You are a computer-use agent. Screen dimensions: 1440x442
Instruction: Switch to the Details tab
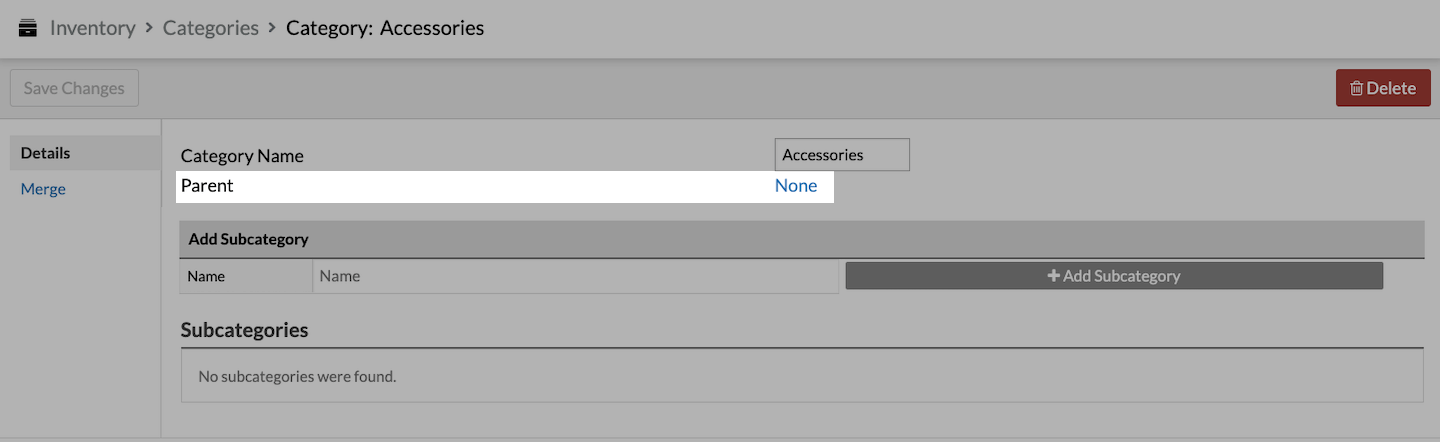click(x=46, y=153)
